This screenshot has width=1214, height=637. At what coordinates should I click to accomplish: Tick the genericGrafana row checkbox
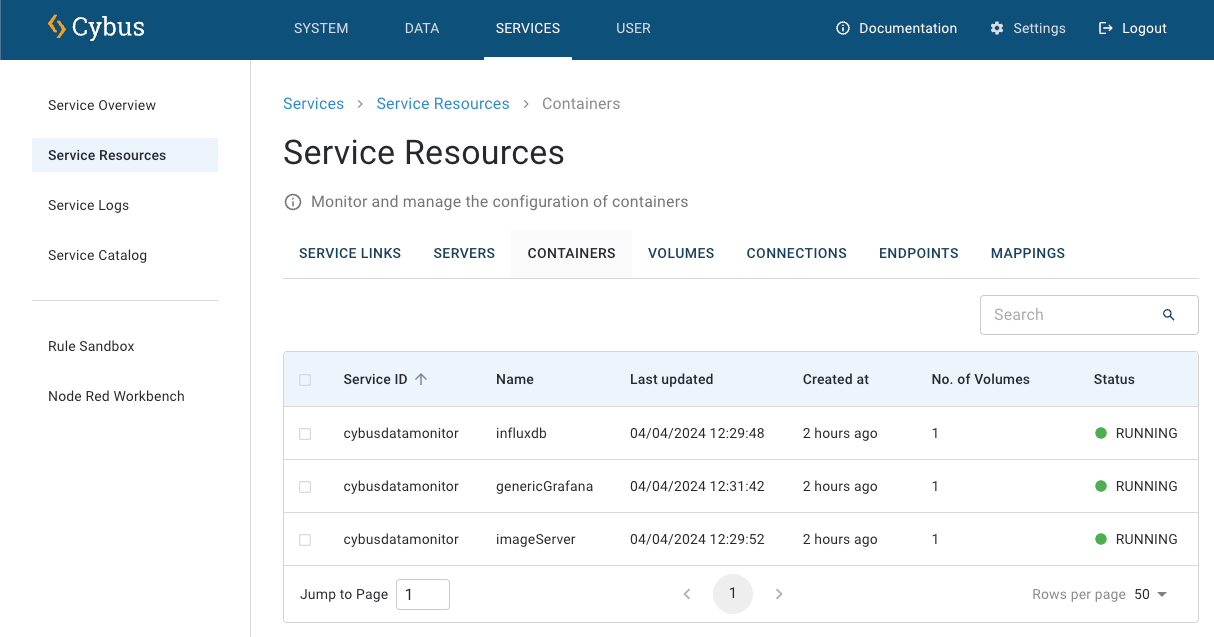point(305,487)
